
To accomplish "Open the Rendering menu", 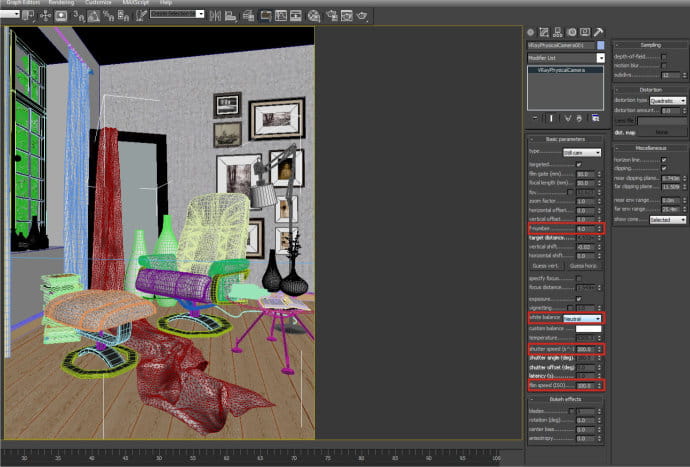I will point(61,3).
